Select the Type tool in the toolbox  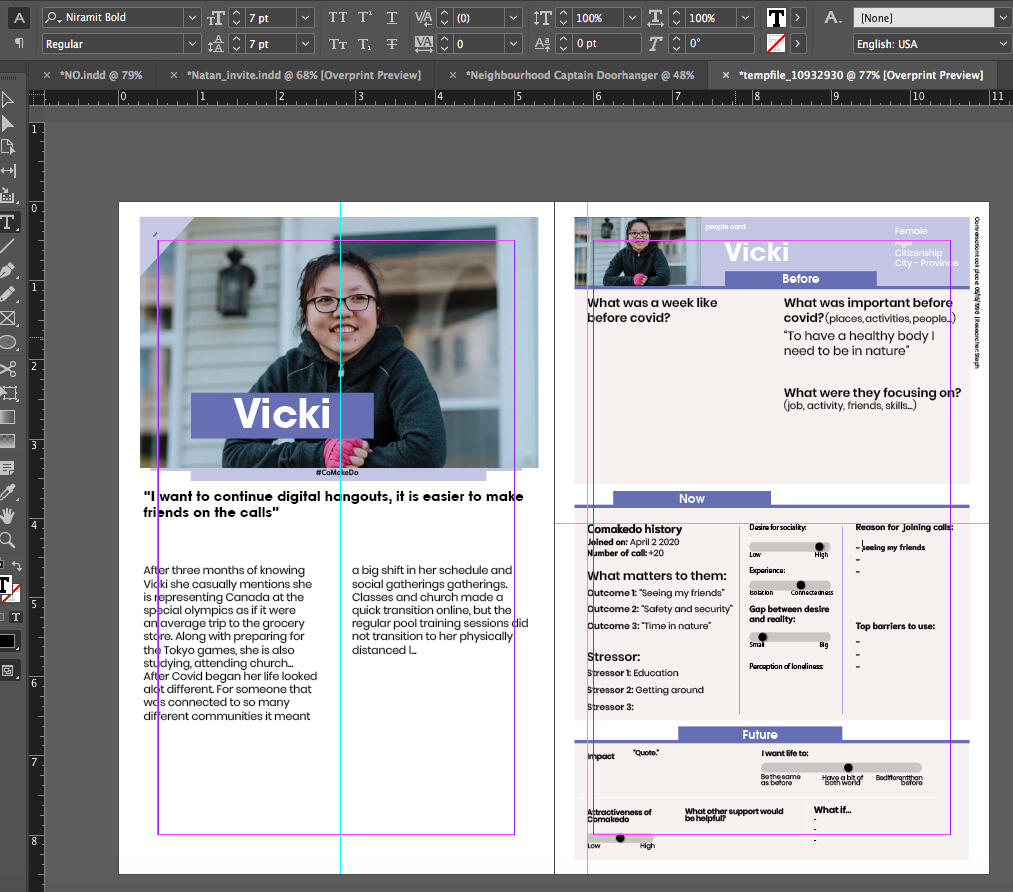click(8, 221)
